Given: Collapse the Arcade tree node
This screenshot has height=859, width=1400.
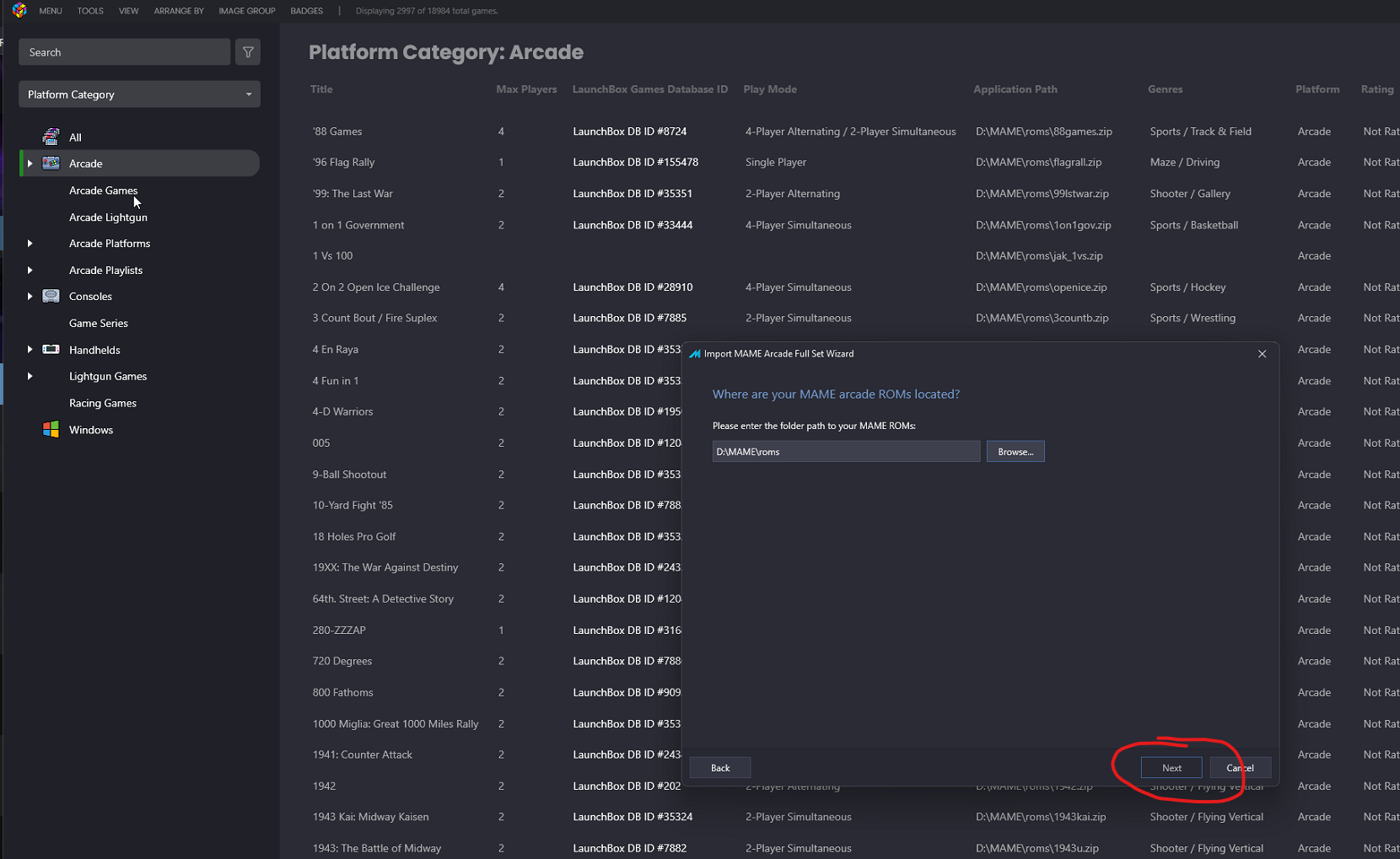Looking at the screenshot, I should coord(30,164).
